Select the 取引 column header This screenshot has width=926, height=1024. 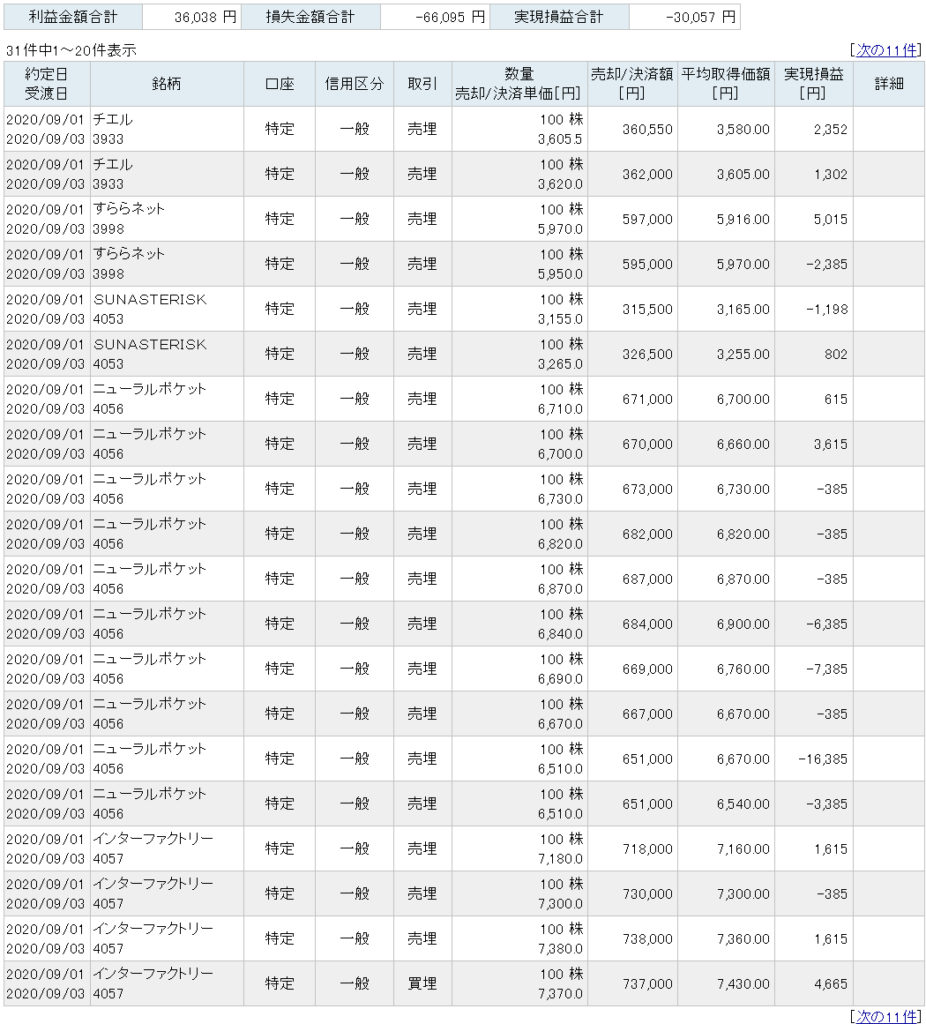pyautogui.click(x=423, y=84)
